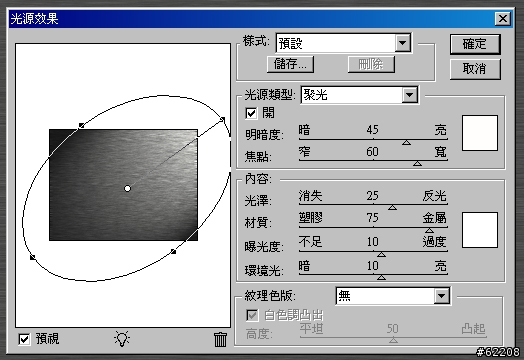Click the 塑膠 plastic label
Screen dimensions: 524x360
click(x=311, y=218)
